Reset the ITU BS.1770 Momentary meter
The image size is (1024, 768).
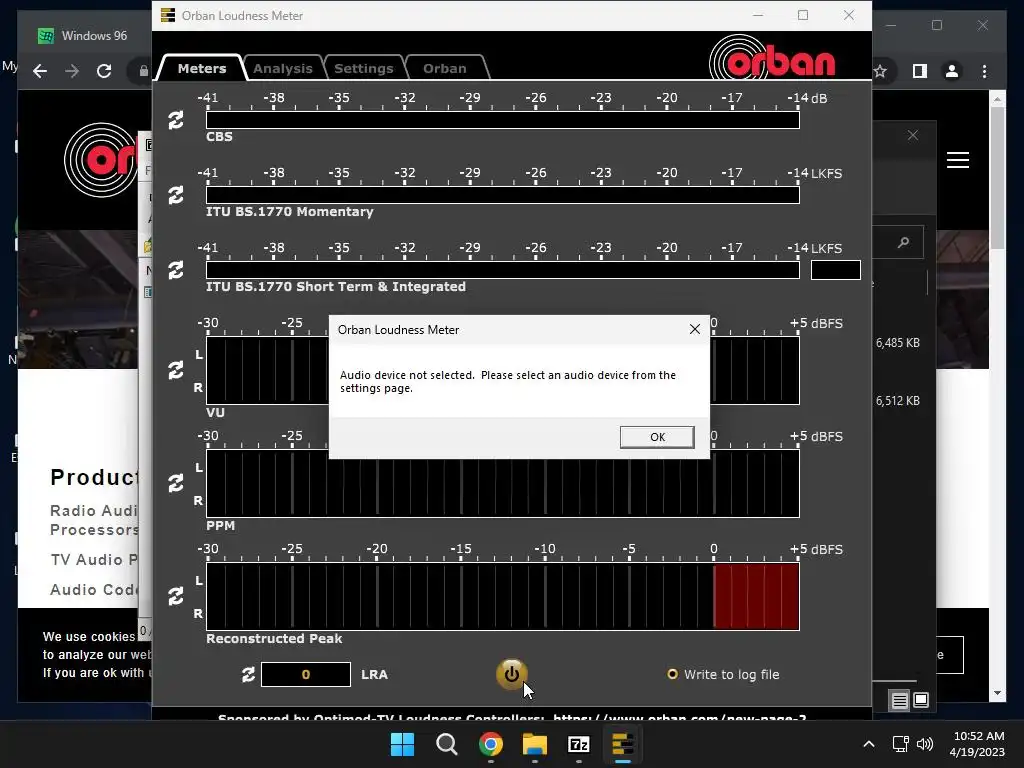click(176, 195)
